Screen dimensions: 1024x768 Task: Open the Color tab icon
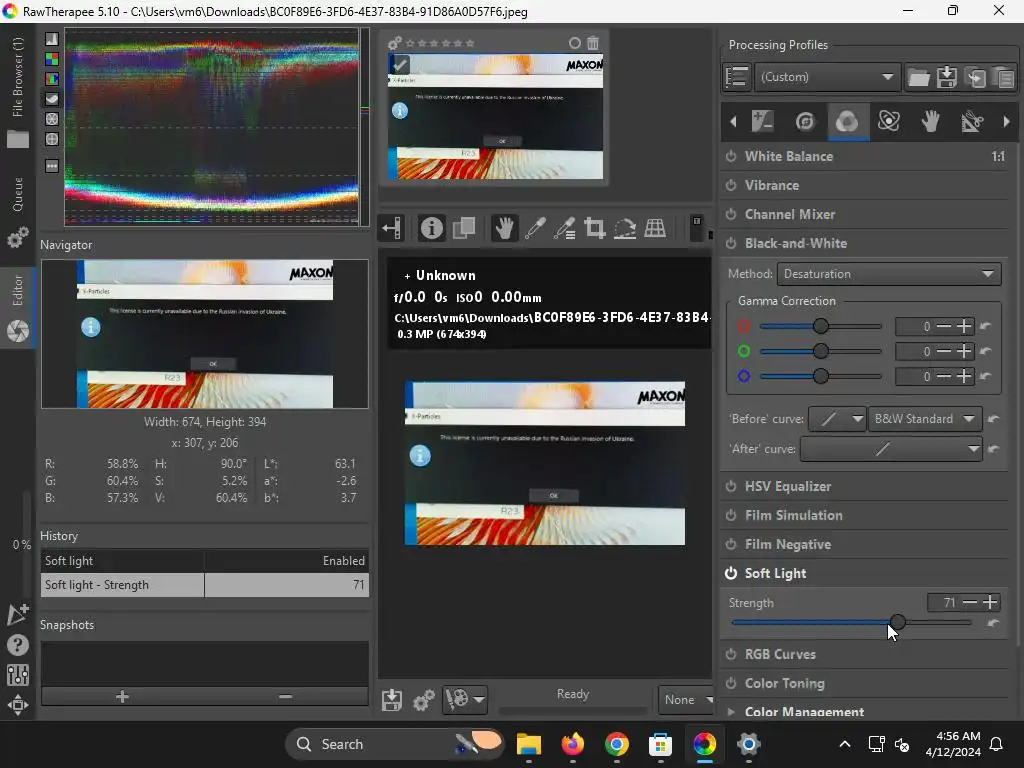847,121
